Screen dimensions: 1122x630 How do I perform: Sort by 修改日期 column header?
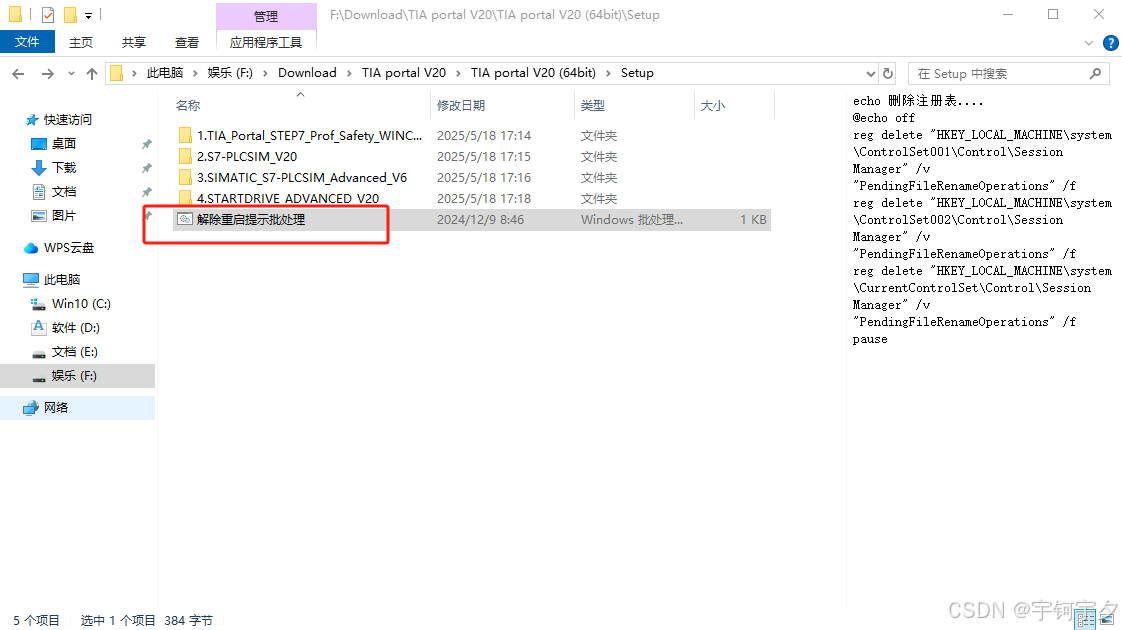461,105
